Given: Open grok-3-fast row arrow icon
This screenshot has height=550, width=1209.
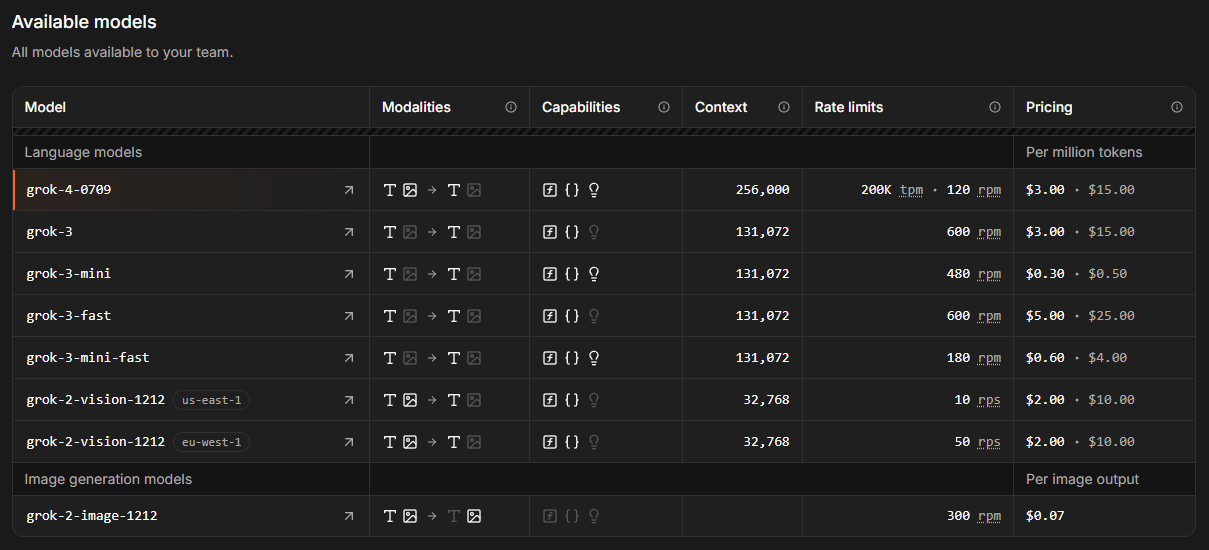Looking at the screenshot, I should coord(348,316).
